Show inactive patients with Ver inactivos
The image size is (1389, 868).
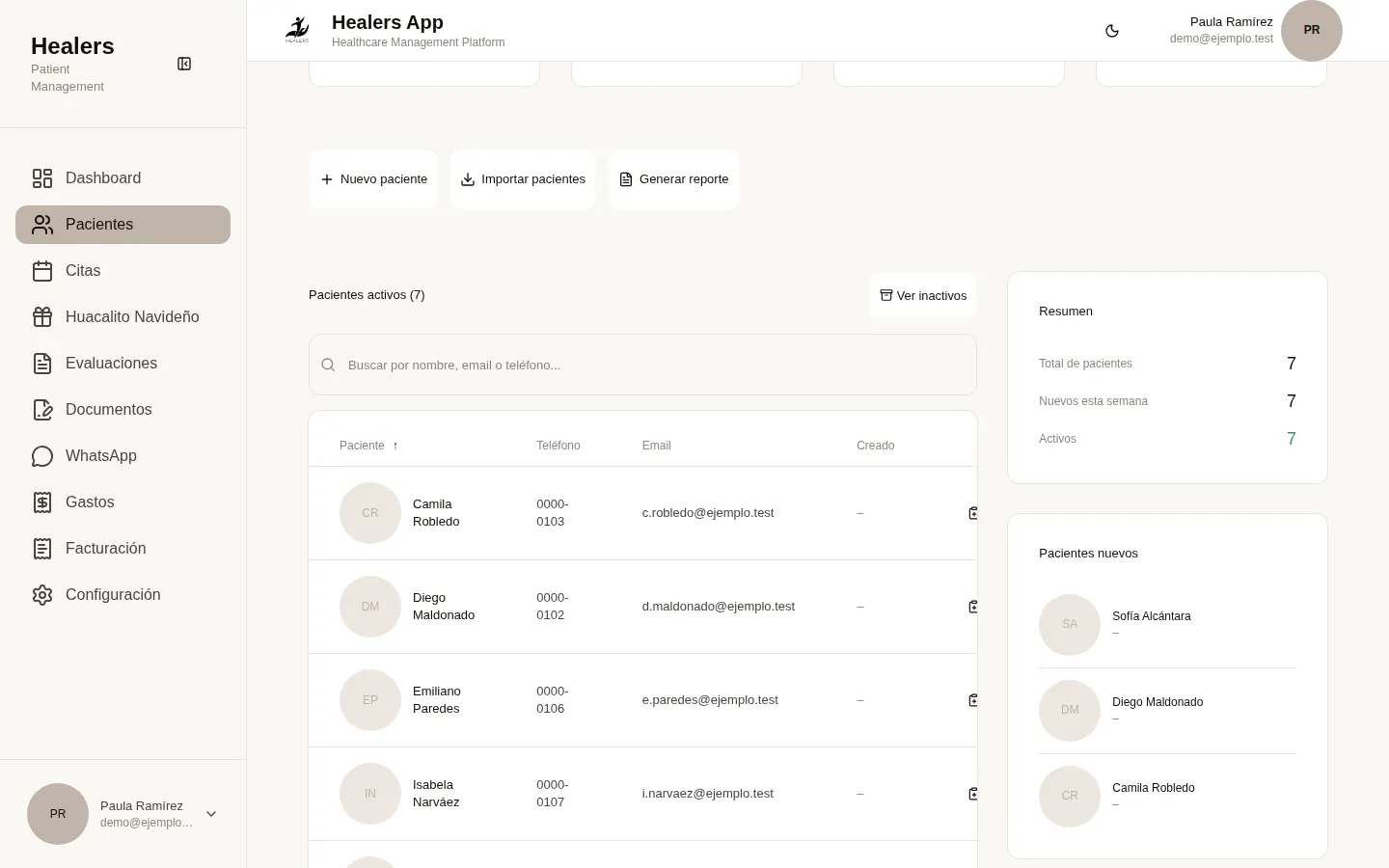[923, 295]
